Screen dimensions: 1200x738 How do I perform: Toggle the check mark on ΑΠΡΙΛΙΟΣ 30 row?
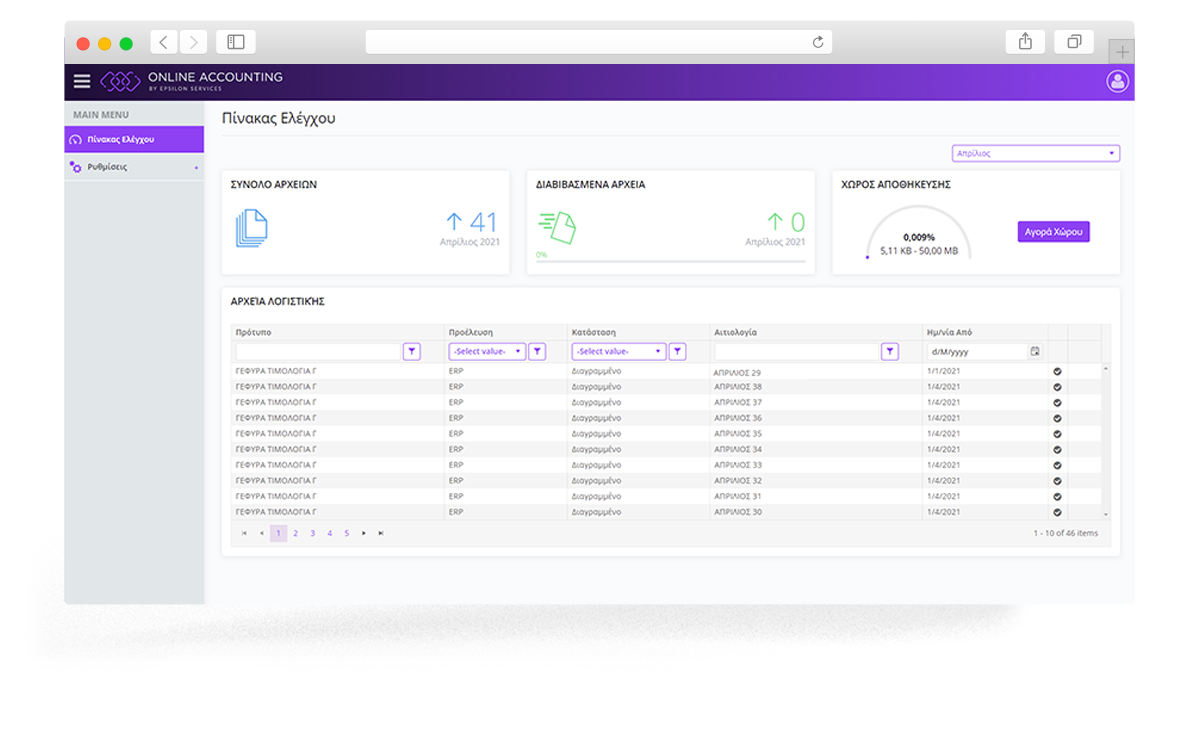tap(1058, 512)
